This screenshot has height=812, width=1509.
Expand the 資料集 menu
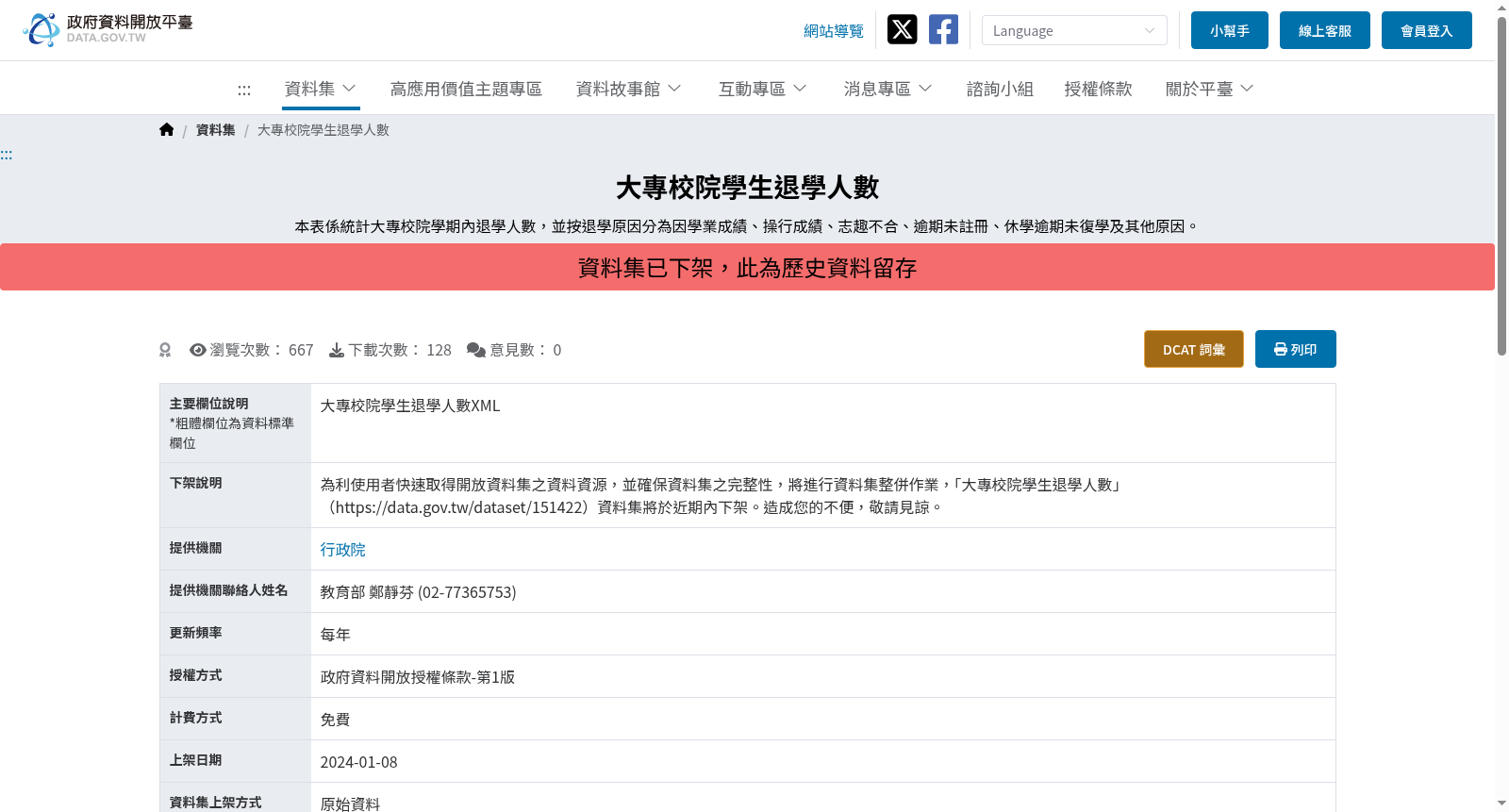(321, 89)
